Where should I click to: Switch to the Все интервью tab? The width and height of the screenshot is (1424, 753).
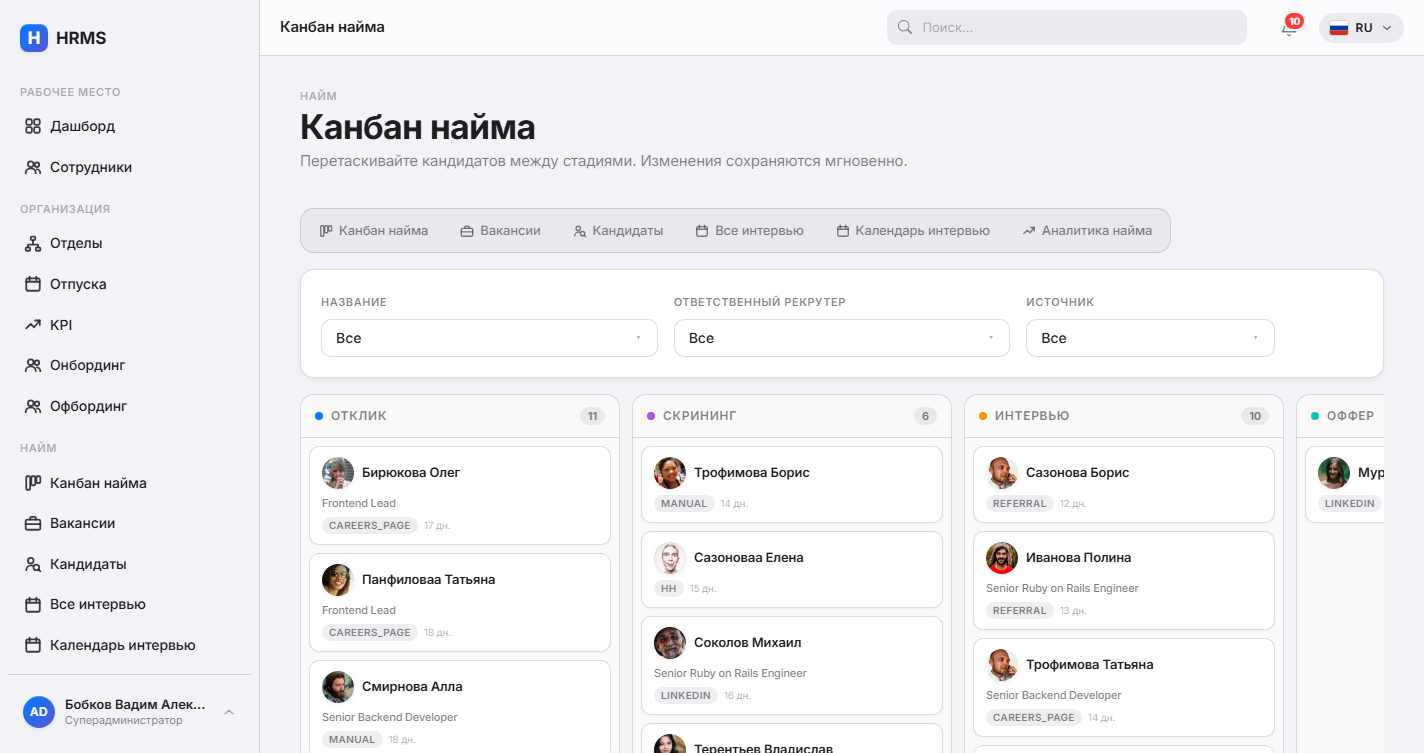coord(749,231)
